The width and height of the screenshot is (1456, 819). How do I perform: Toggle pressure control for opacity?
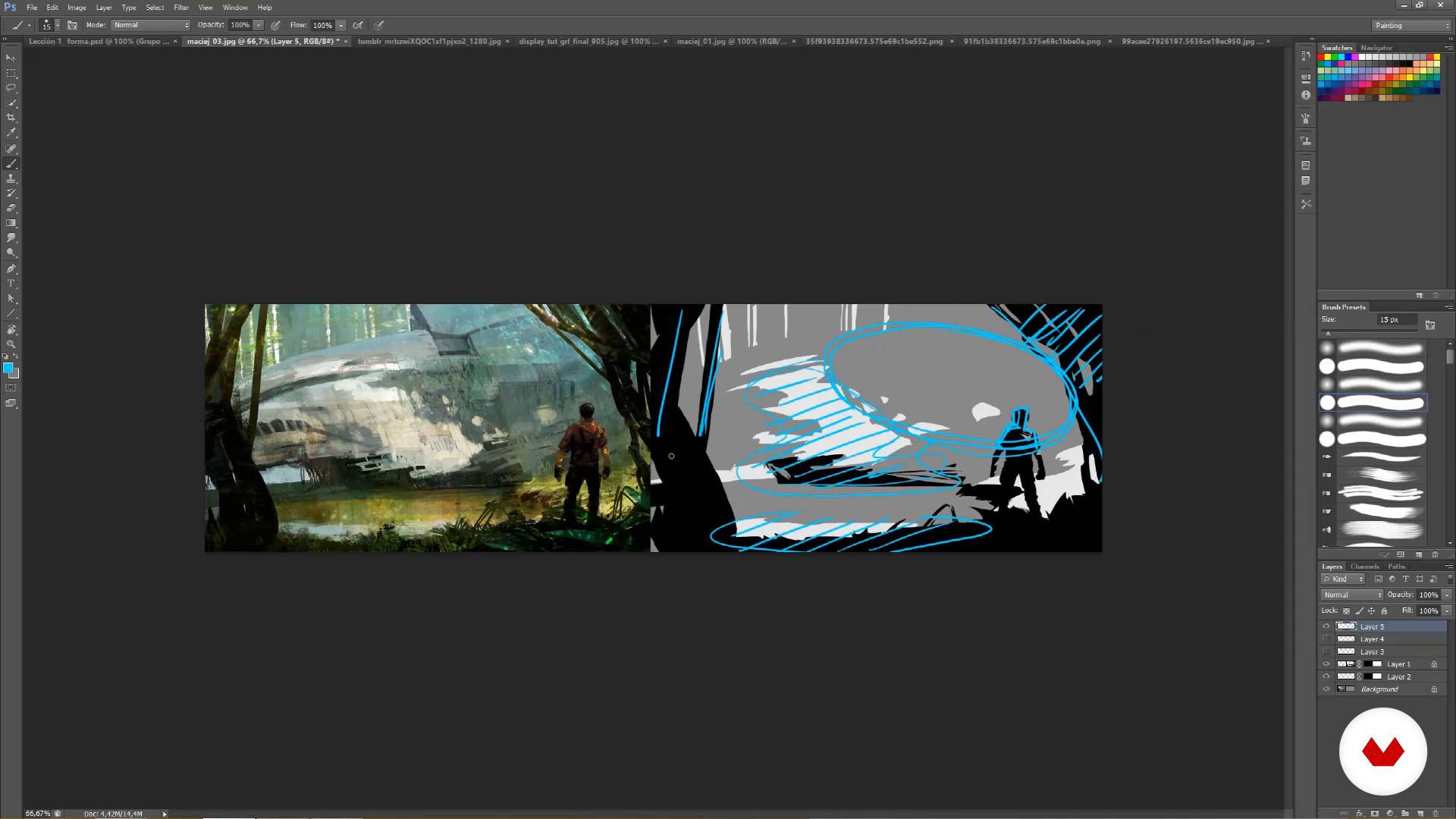[275, 25]
